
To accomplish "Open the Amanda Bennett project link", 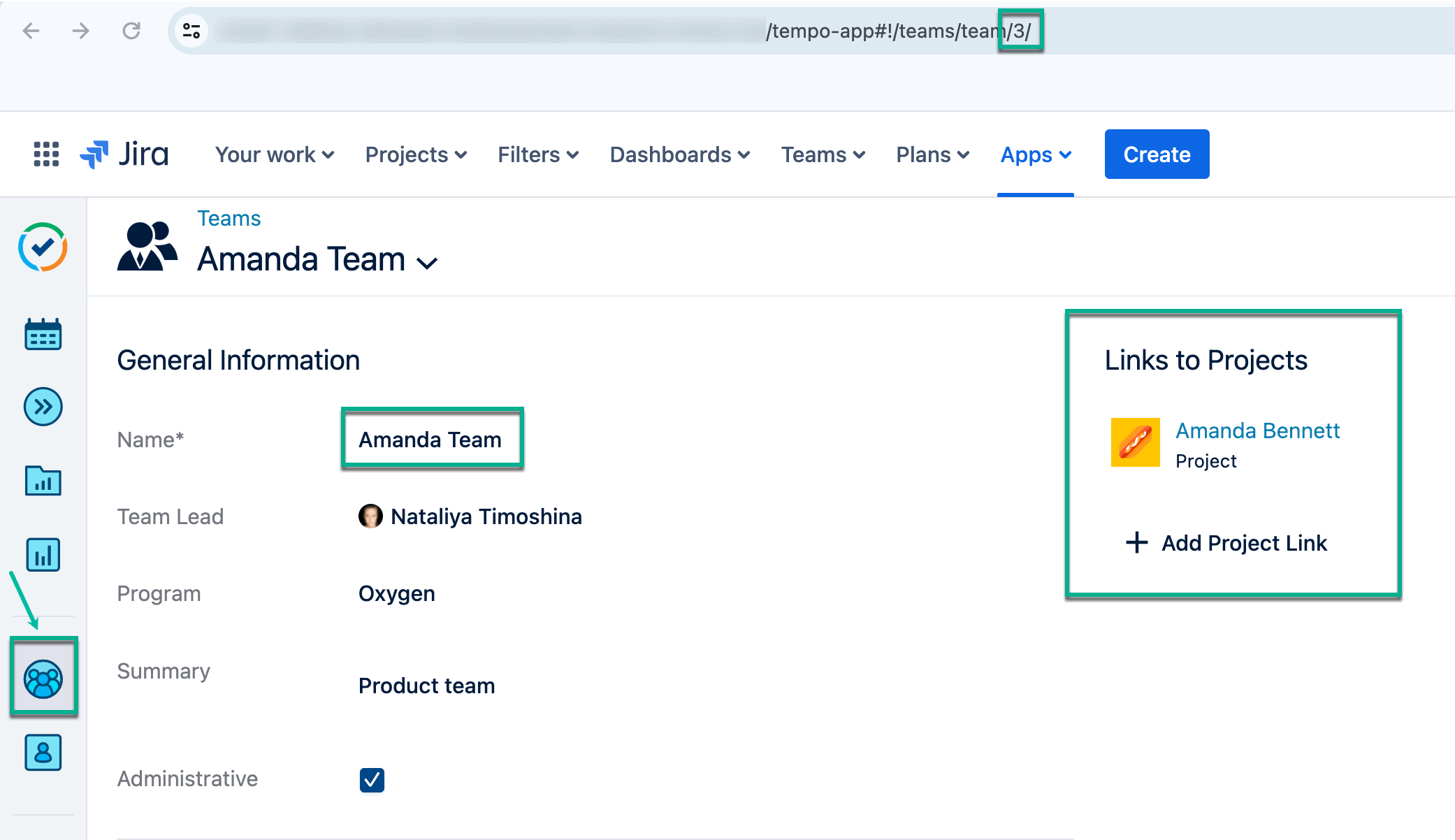I will [1257, 430].
